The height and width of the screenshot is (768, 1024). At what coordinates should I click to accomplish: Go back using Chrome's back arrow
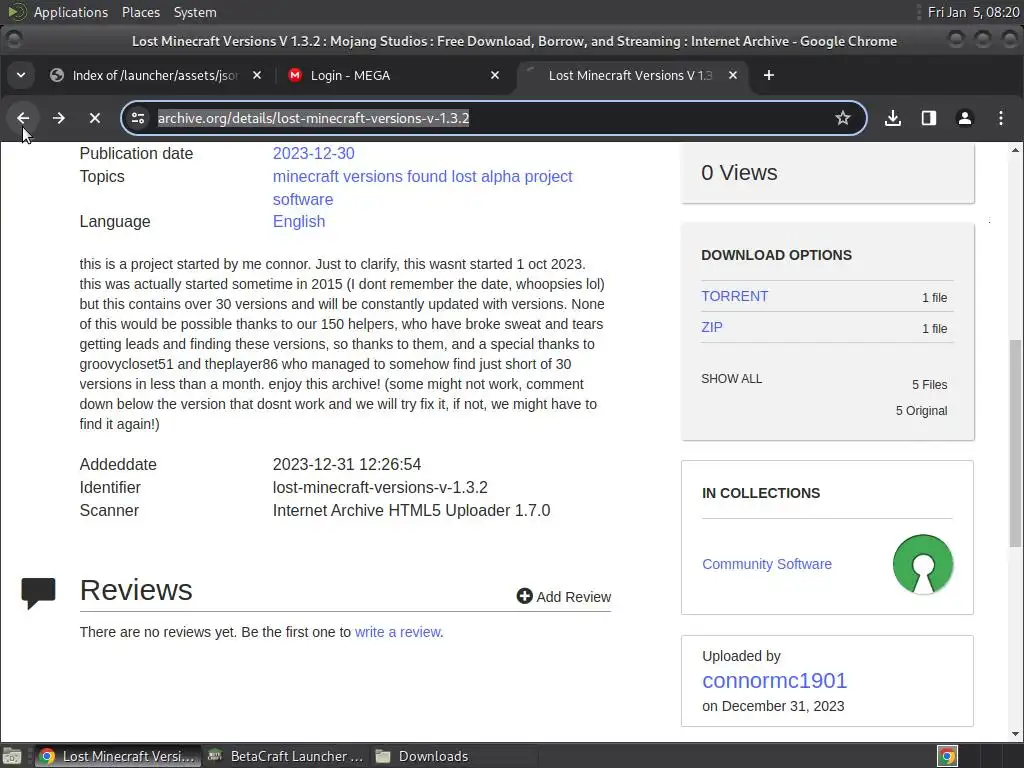(x=23, y=118)
